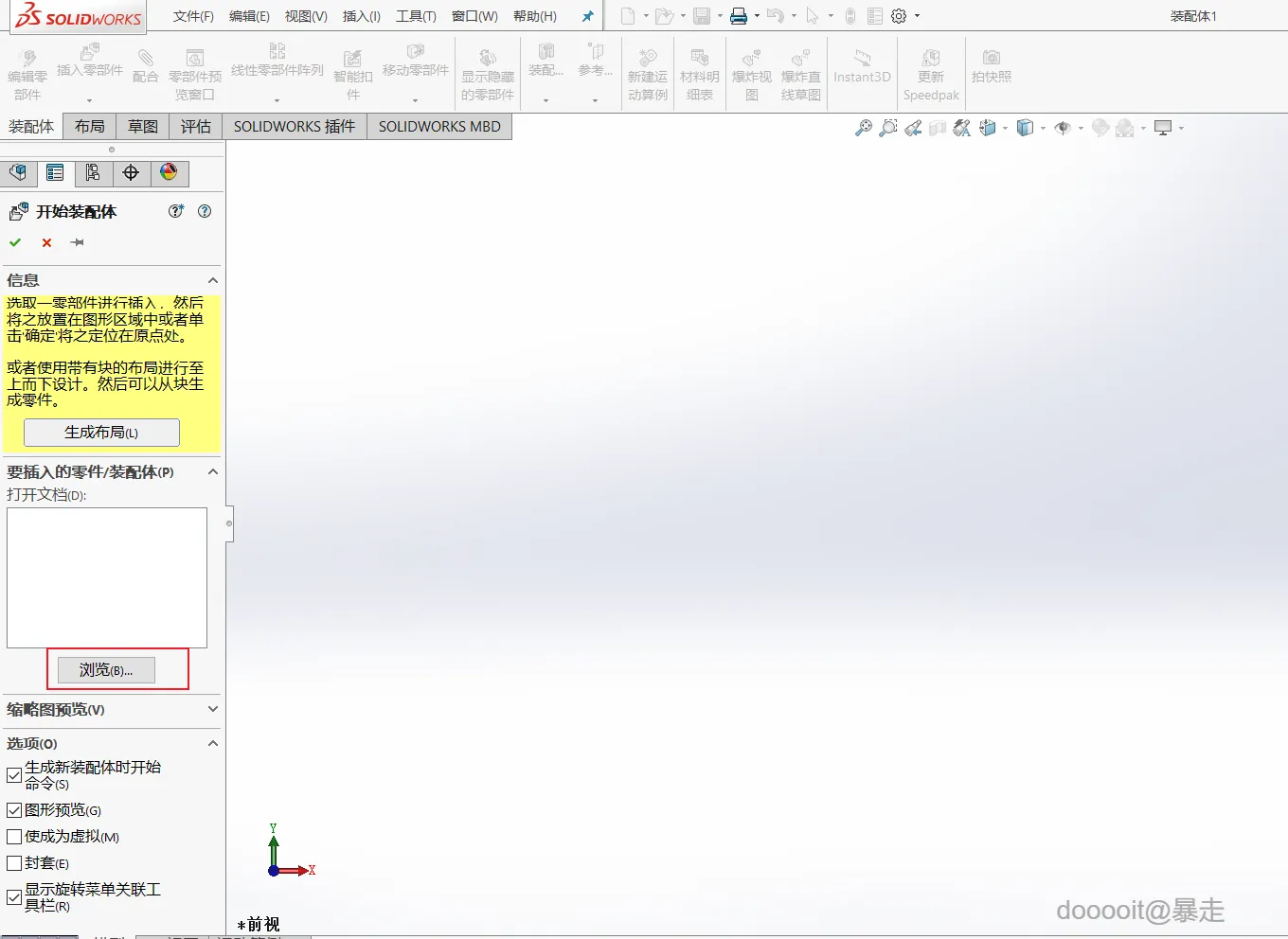Open the FeatureManager design tree tab
The image size is (1288, 939).
[18, 172]
